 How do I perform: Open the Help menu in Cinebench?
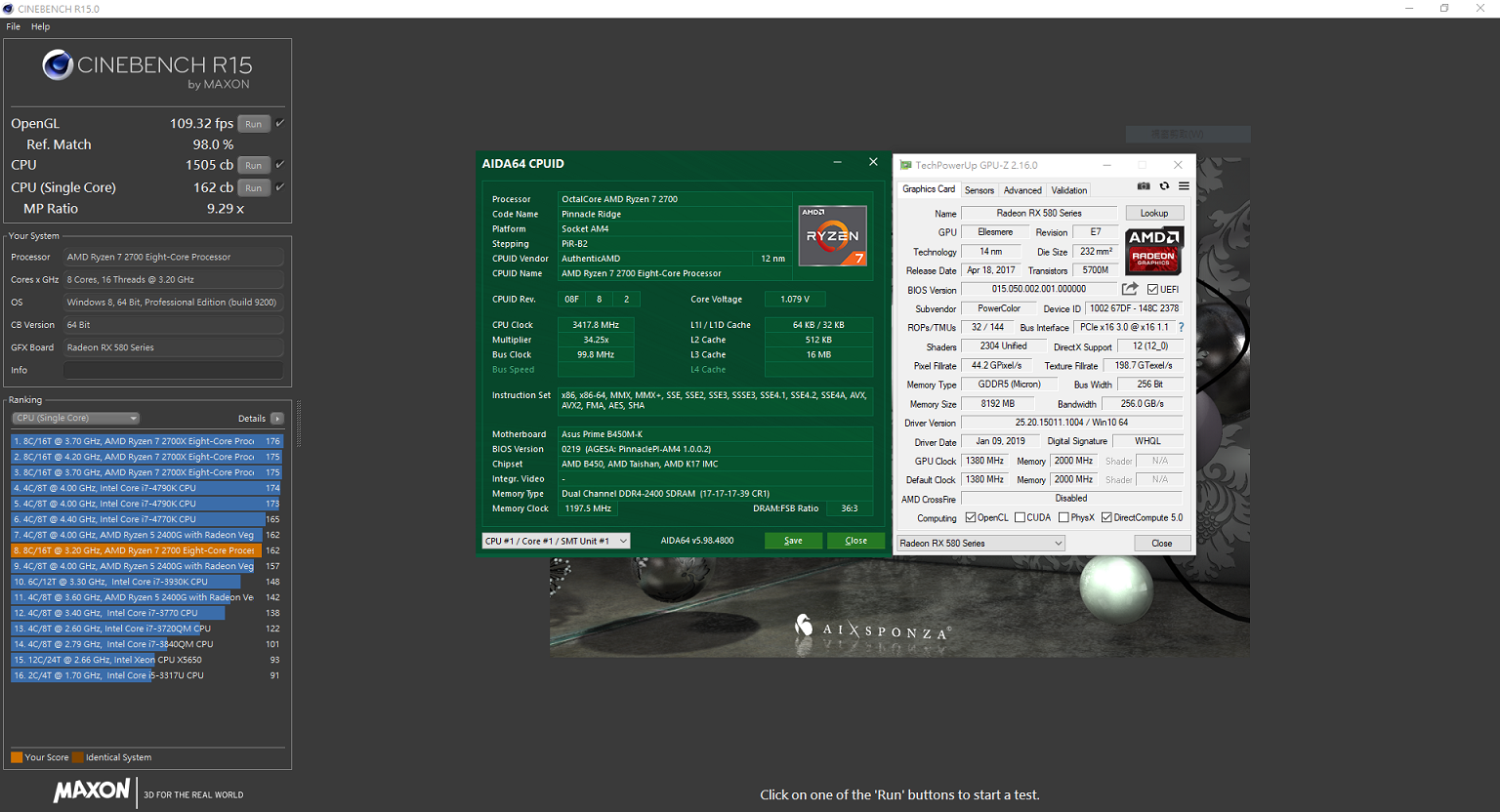pos(40,26)
